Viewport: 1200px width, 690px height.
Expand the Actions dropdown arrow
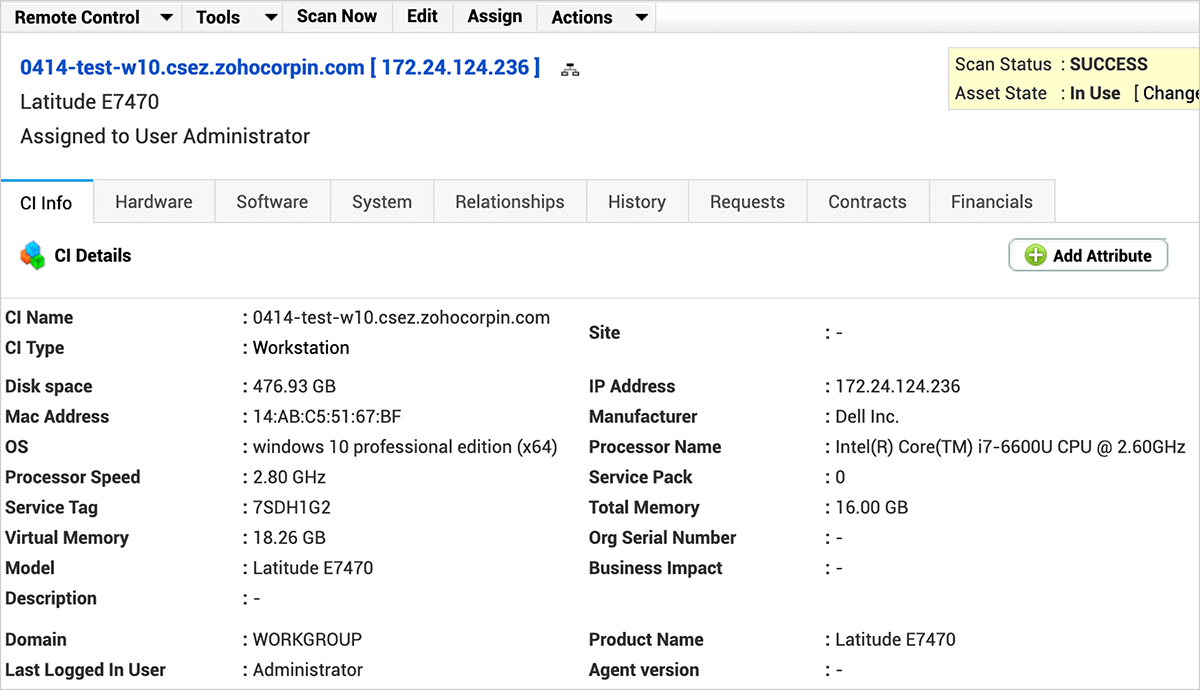click(x=641, y=17)
